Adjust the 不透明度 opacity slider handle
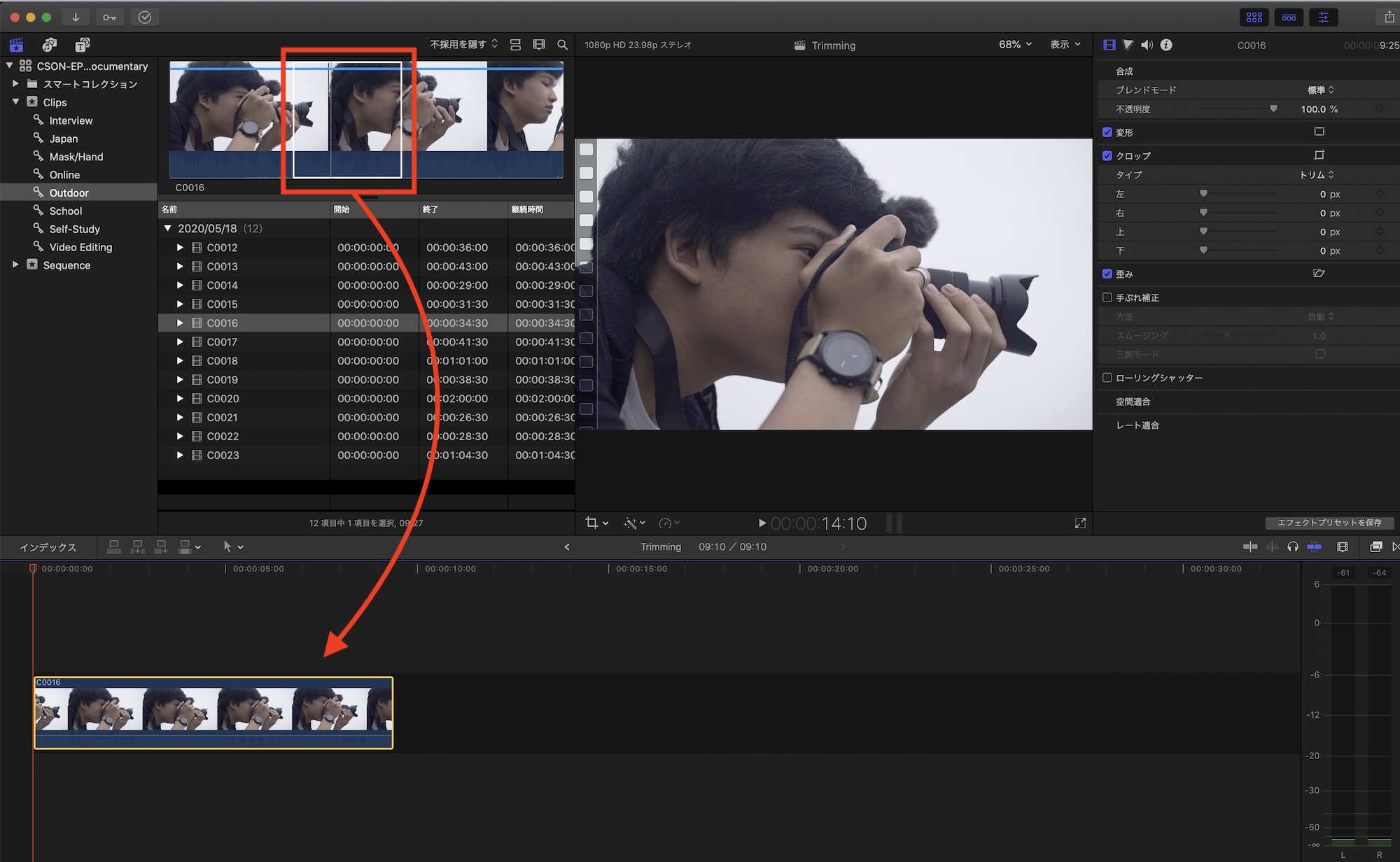Image resolution: width=1400 pixels, height=862 pixels. tap(1273, 109)
